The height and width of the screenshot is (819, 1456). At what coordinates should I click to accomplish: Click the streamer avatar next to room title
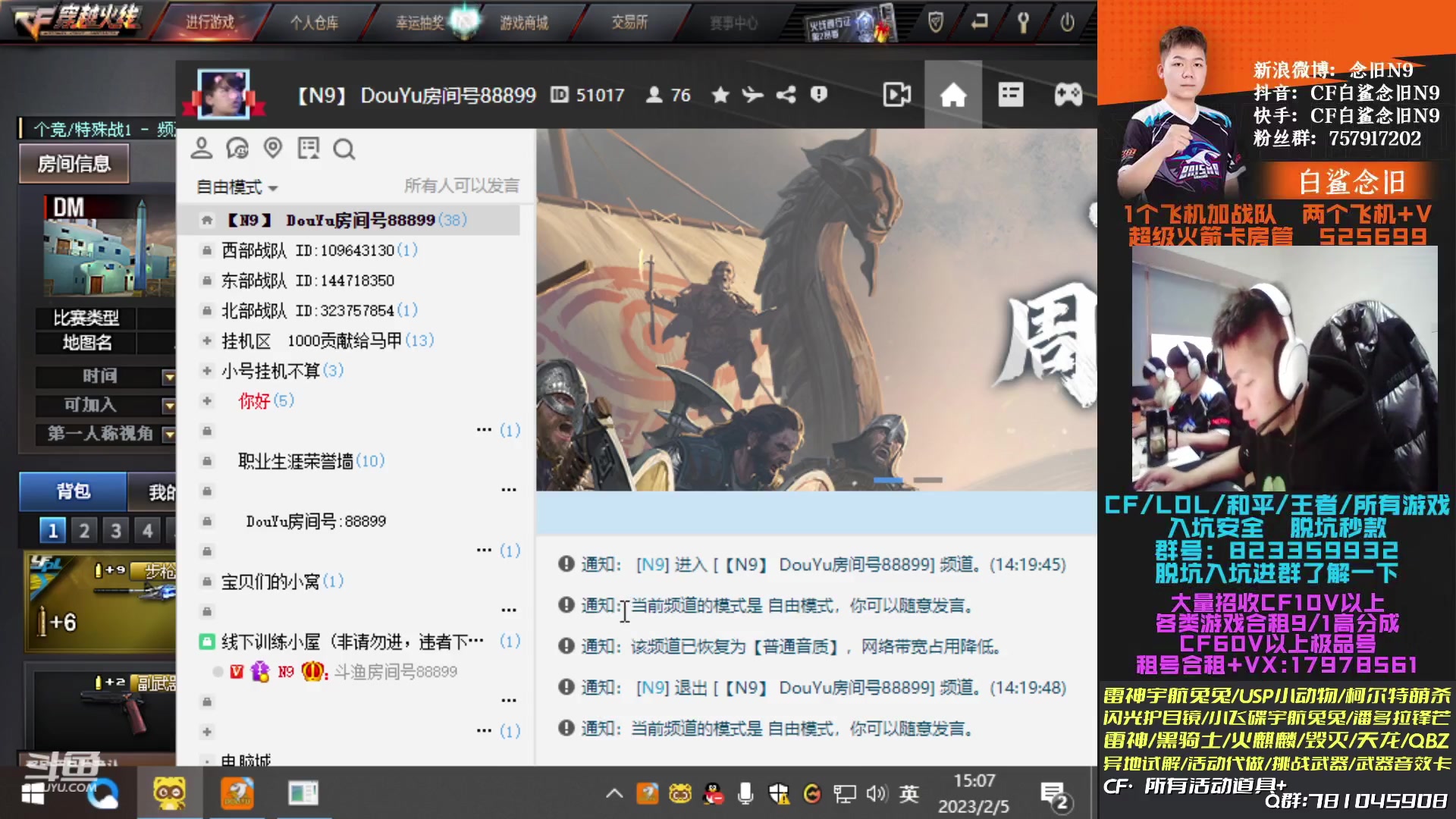tap(225, 94)
